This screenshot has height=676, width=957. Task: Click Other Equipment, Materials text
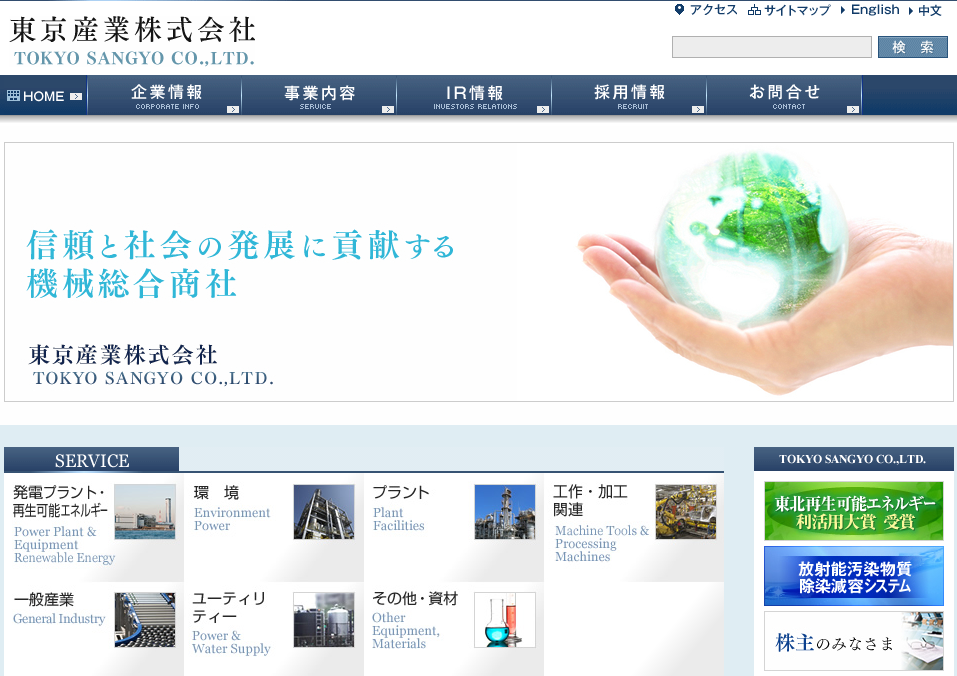coord(405,631)
